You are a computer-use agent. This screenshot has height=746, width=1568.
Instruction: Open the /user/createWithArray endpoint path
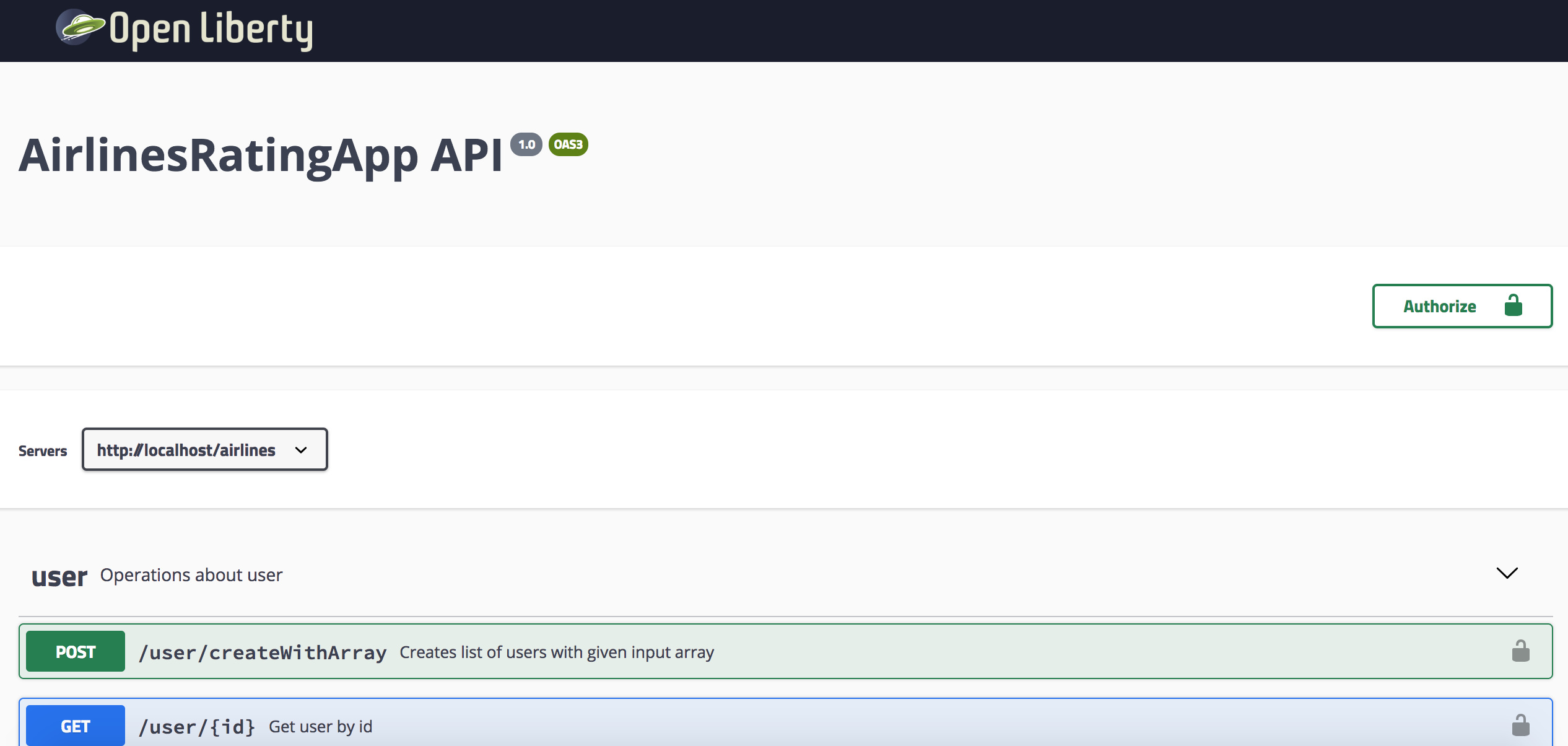pyautogui.click(x=263, y=652)
